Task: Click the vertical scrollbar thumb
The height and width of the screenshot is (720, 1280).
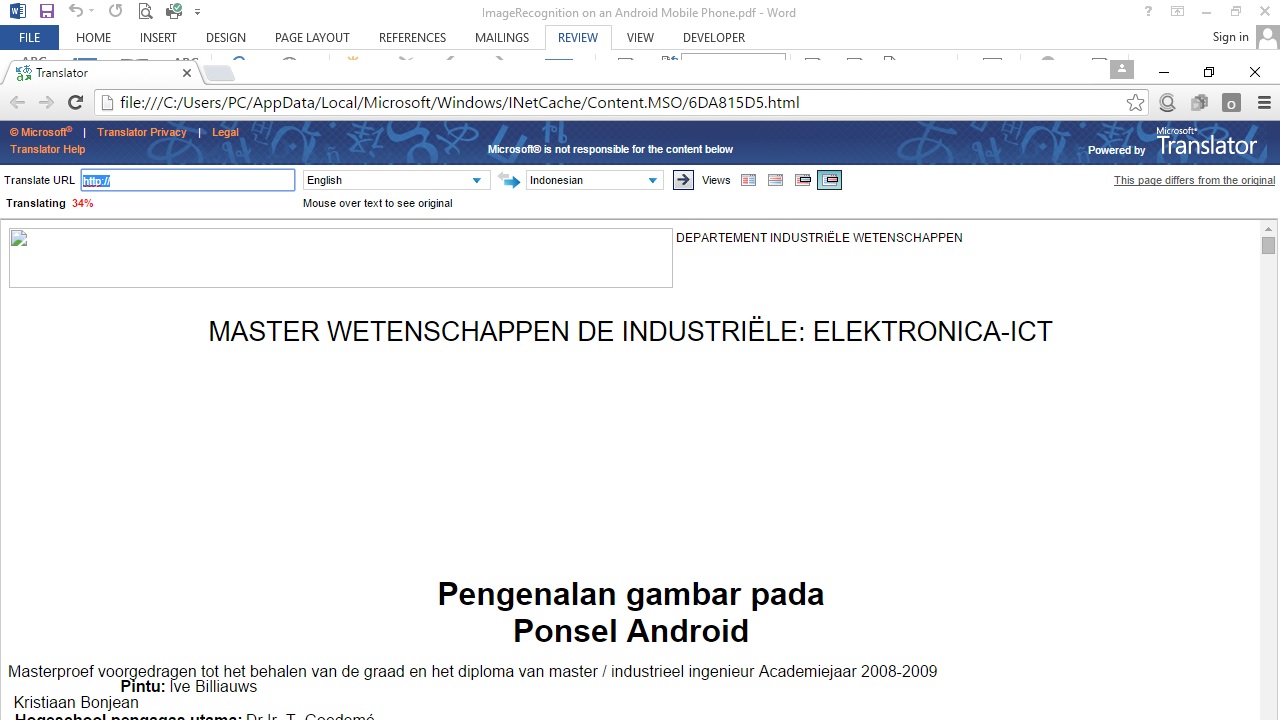Action: (1268, 245)
